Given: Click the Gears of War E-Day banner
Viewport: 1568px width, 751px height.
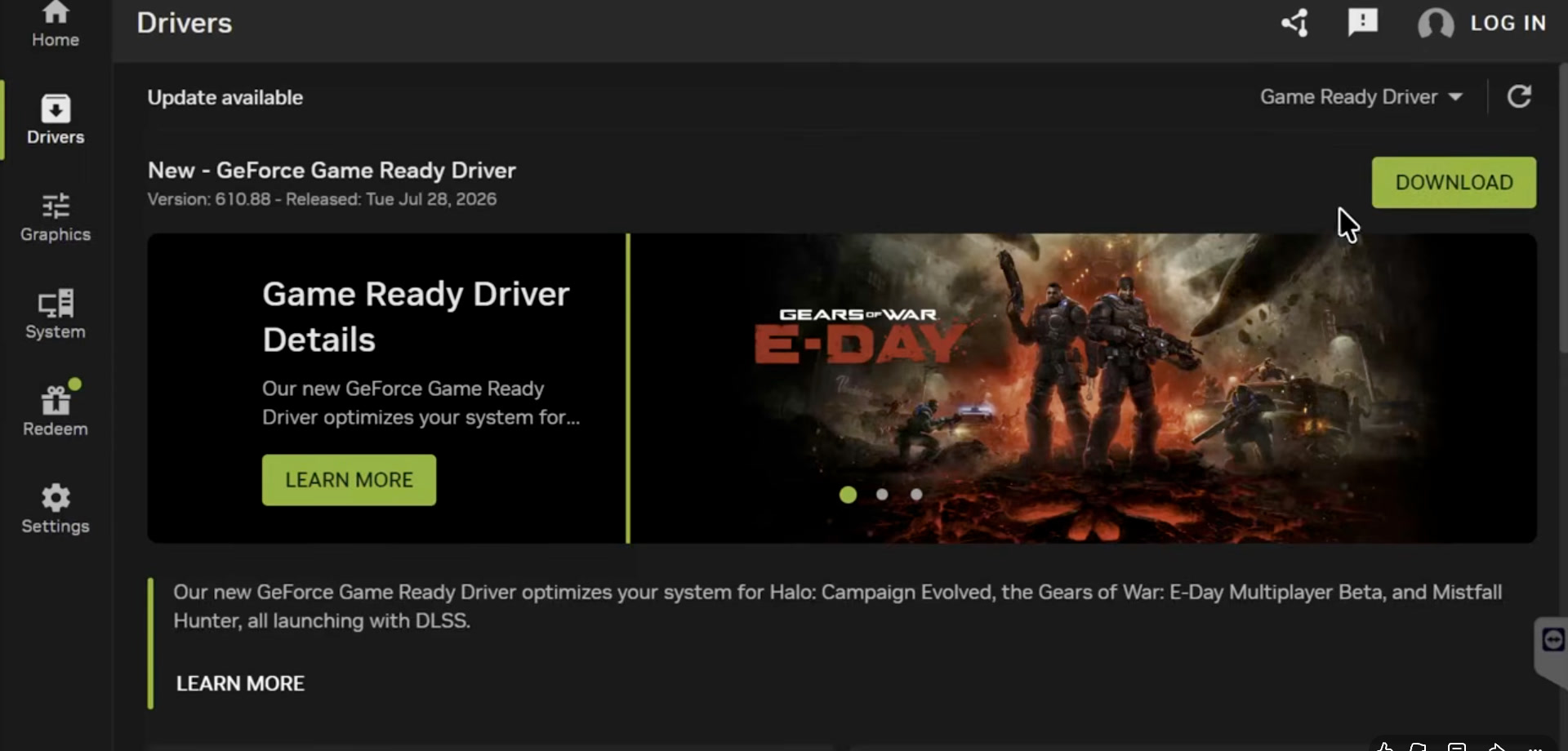Looking at the screenshot, I should tap(1084, 389).
